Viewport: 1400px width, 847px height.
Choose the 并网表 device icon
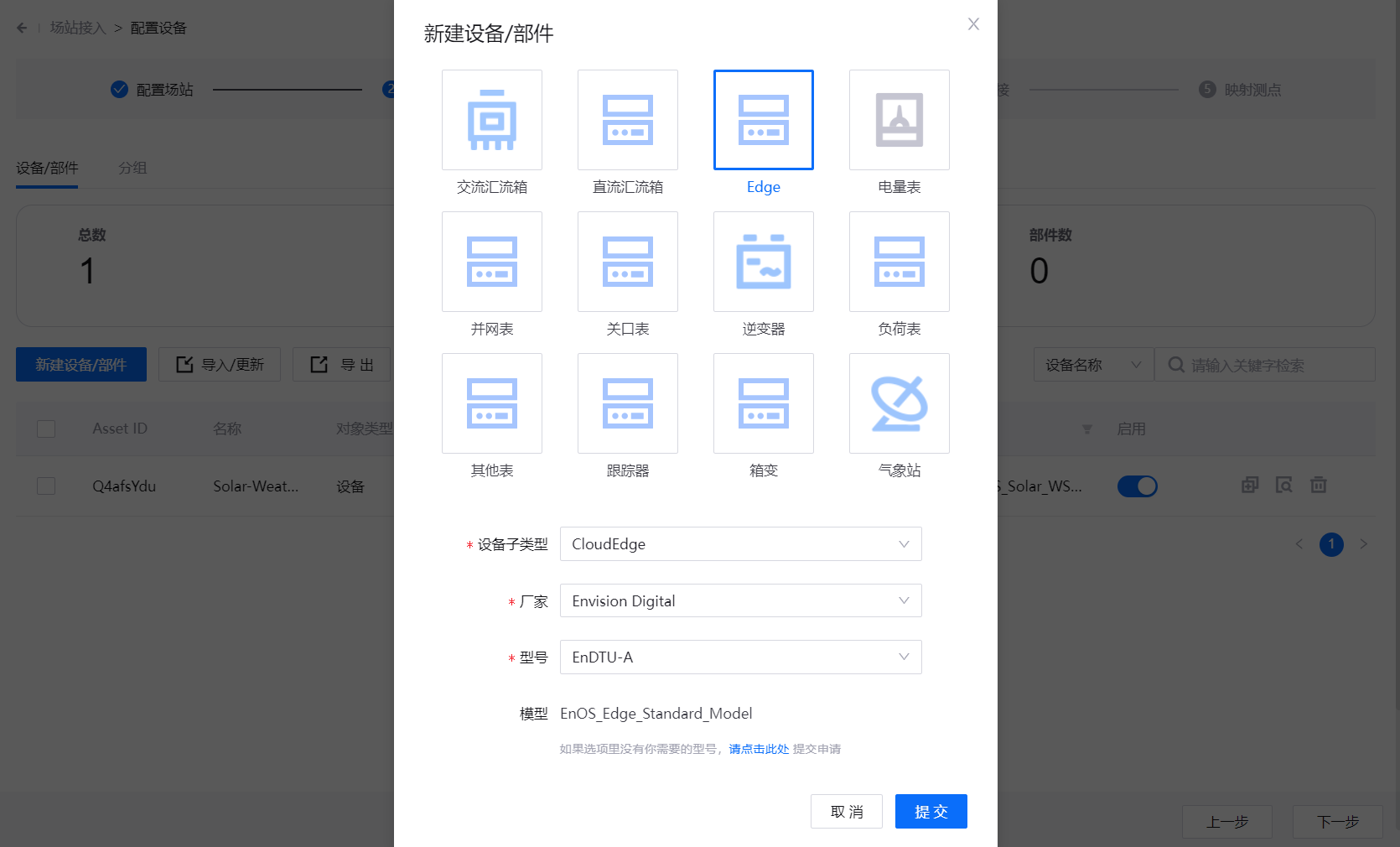[x=492, y=262]
